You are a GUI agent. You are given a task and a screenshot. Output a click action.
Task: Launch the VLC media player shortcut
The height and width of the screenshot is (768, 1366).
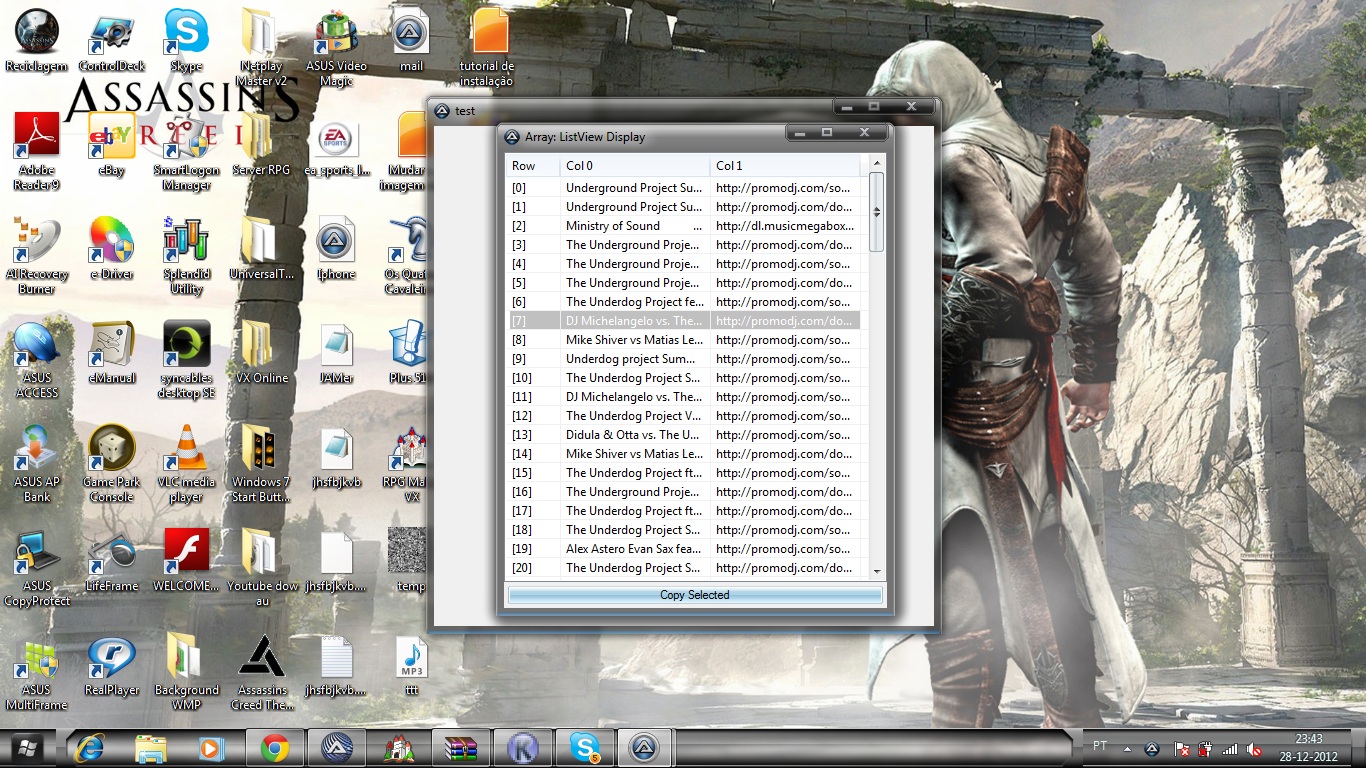[186, 462]
